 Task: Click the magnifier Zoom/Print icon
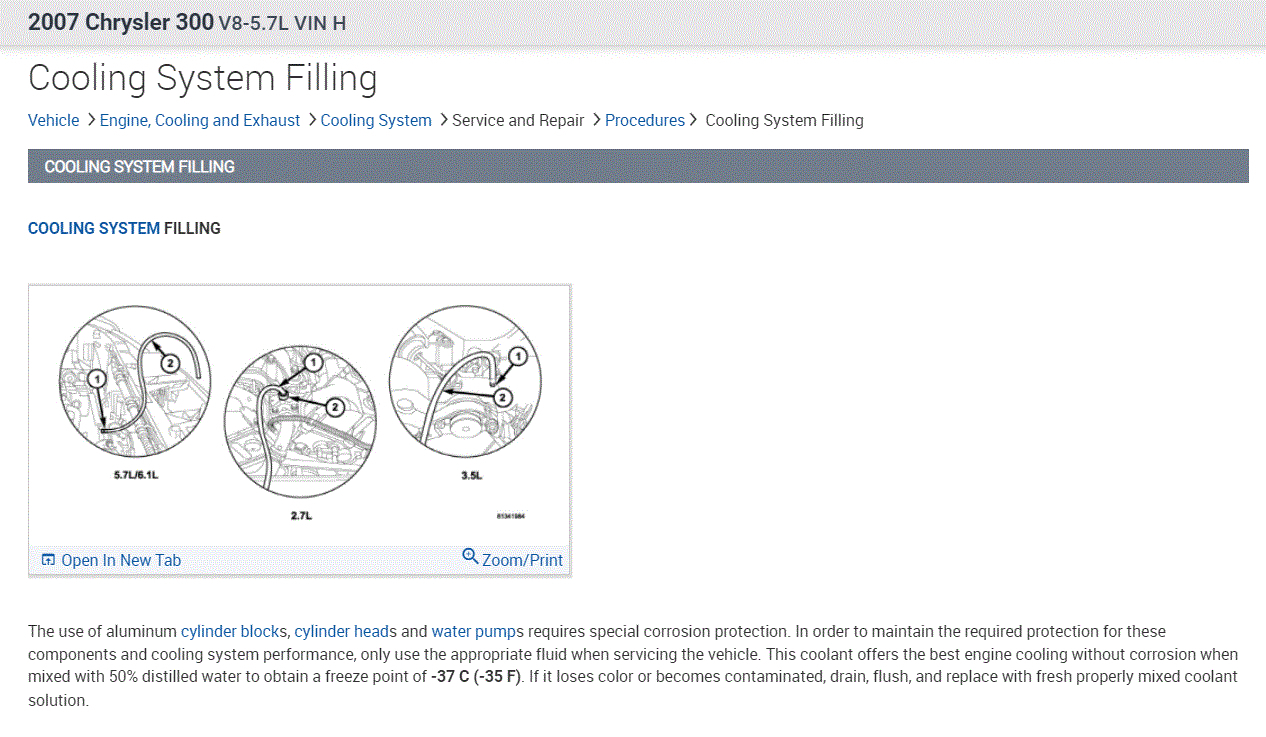[x=471, y=556]
